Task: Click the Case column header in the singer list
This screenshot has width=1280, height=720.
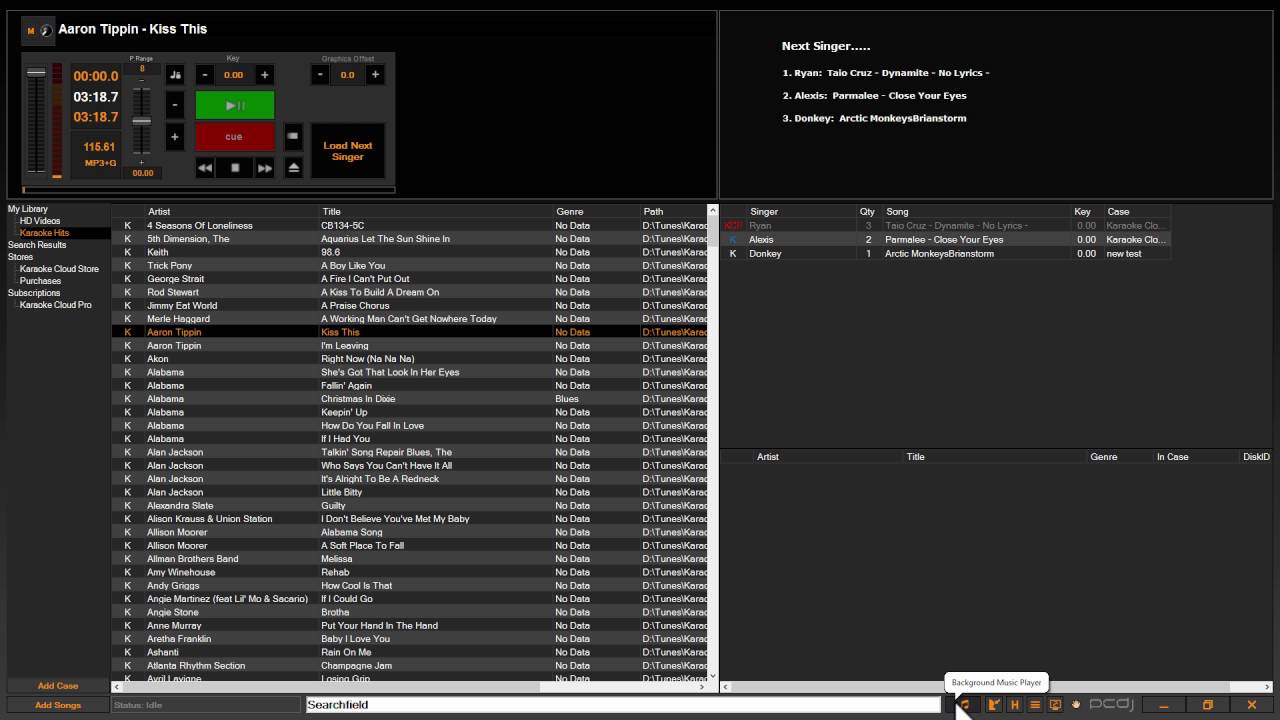Action: click(1137, 211)
